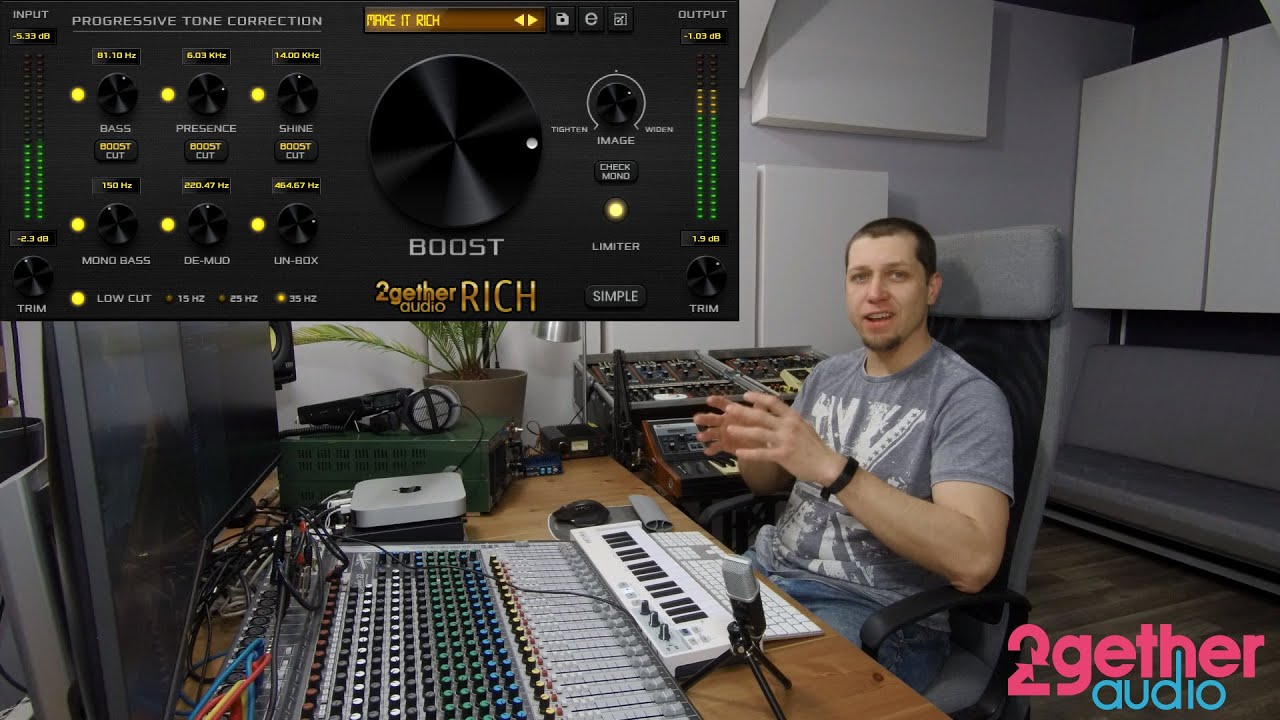Click the output level meter

pos(706,136)
